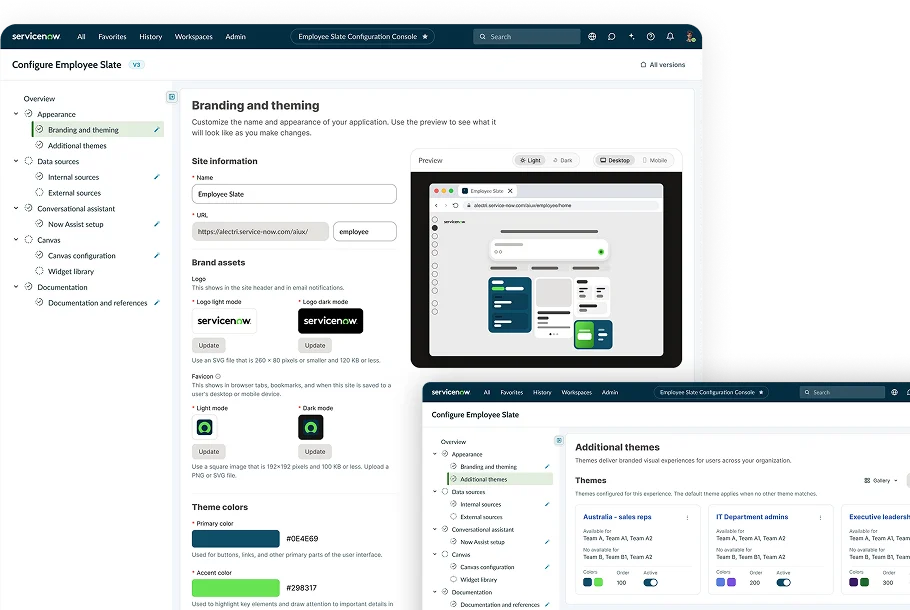The width and height of the screenshot is (910, 610).
Task: Open the help question mark icon in the main header
Action: pyautogui.click(x=651, y=37)
